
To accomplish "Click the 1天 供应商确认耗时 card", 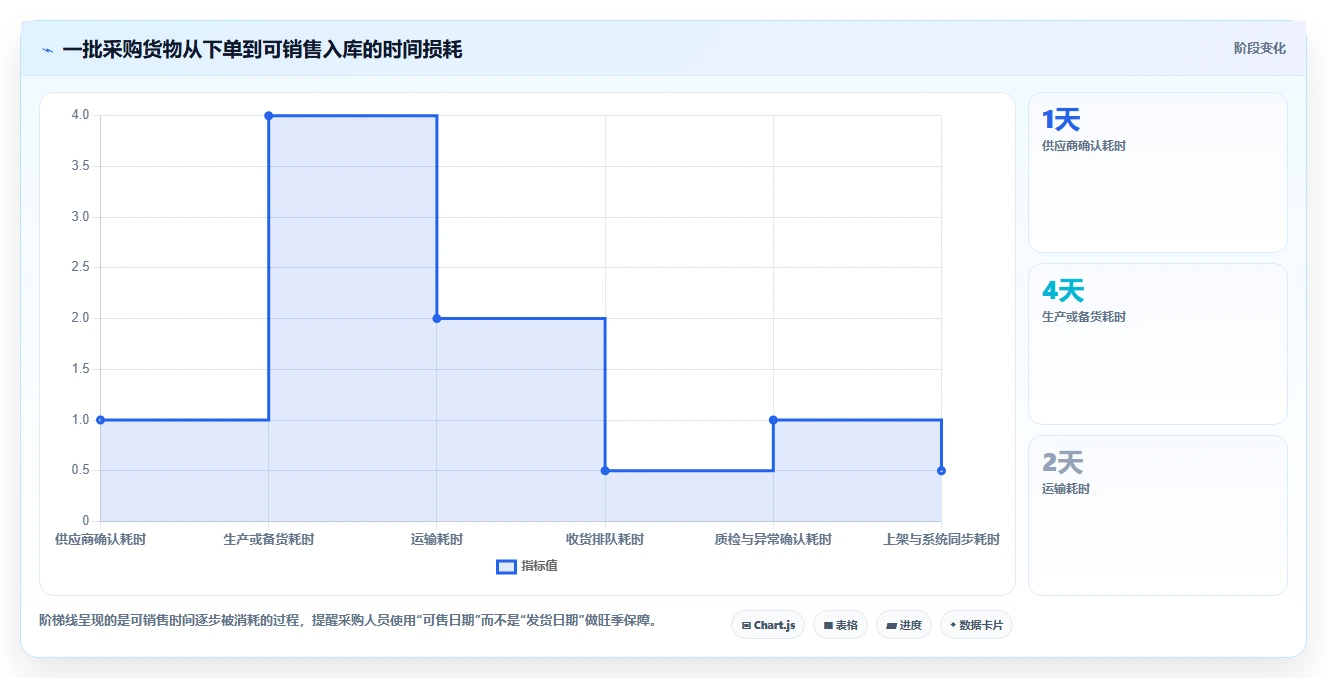I will click(1157, 172).
